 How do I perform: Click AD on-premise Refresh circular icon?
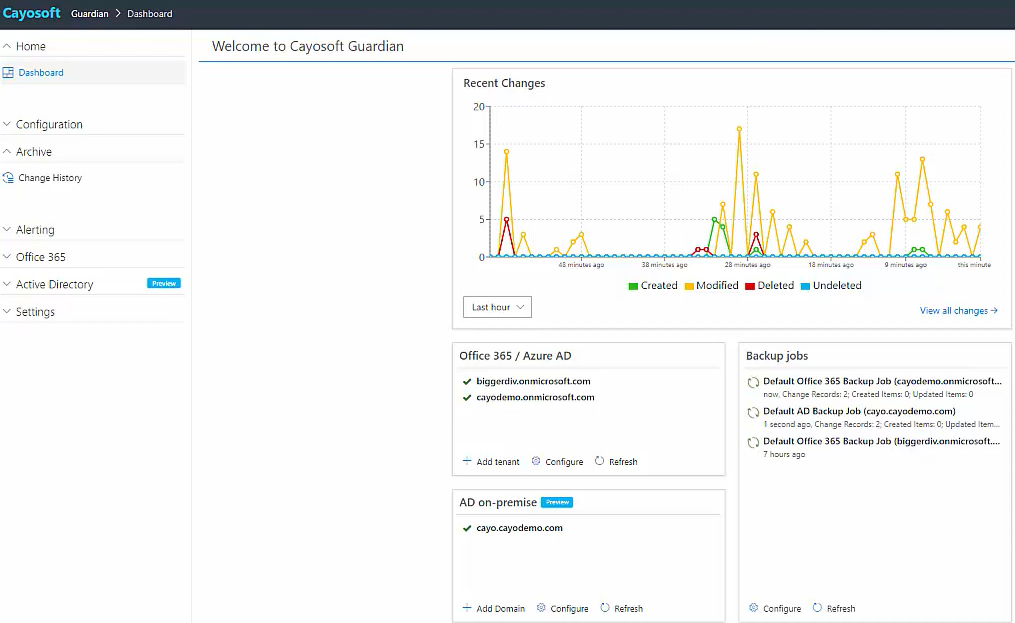pyautogui.click(x=605, y=608)
